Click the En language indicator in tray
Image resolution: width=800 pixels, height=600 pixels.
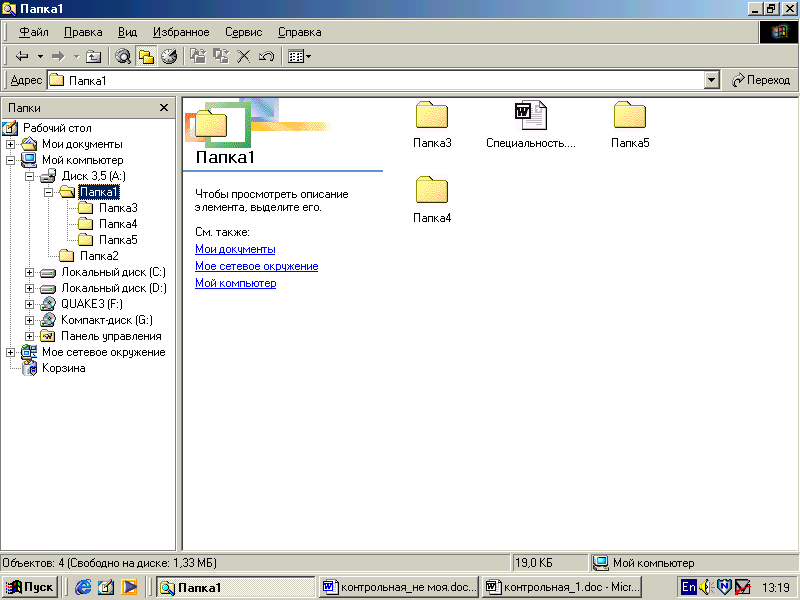(x=689, y=588)
